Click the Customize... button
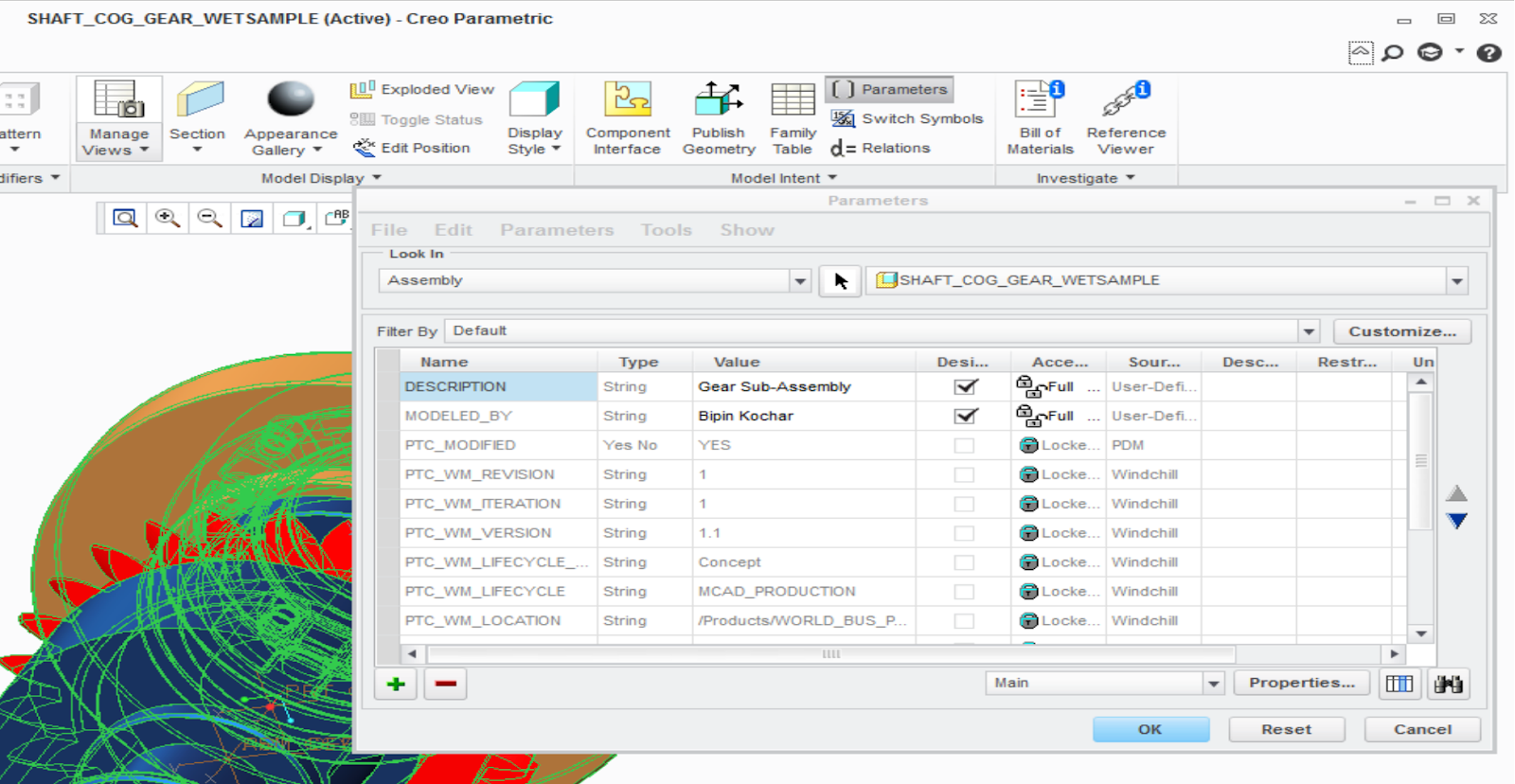The image size is (1515, 784). (x=1401, y=331)
